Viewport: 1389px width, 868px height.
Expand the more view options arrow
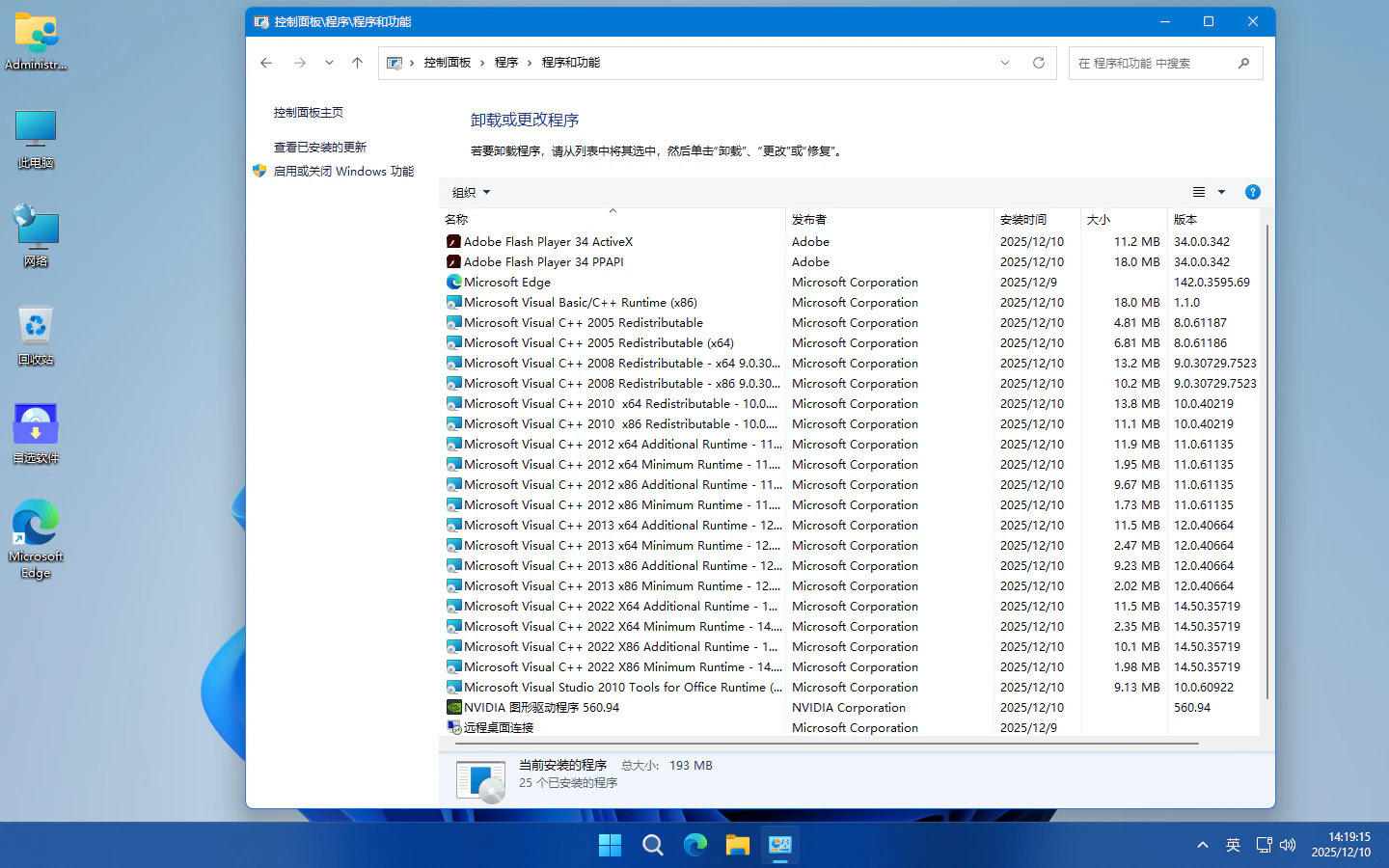click(1221, 192)
